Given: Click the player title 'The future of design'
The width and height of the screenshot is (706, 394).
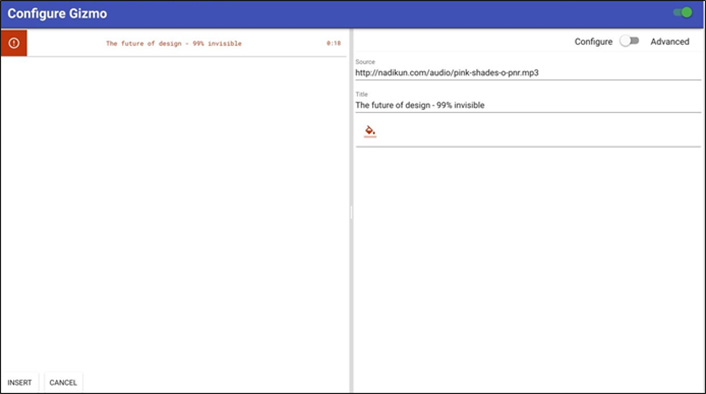Looking at the screenshot, I should point(174,43).
